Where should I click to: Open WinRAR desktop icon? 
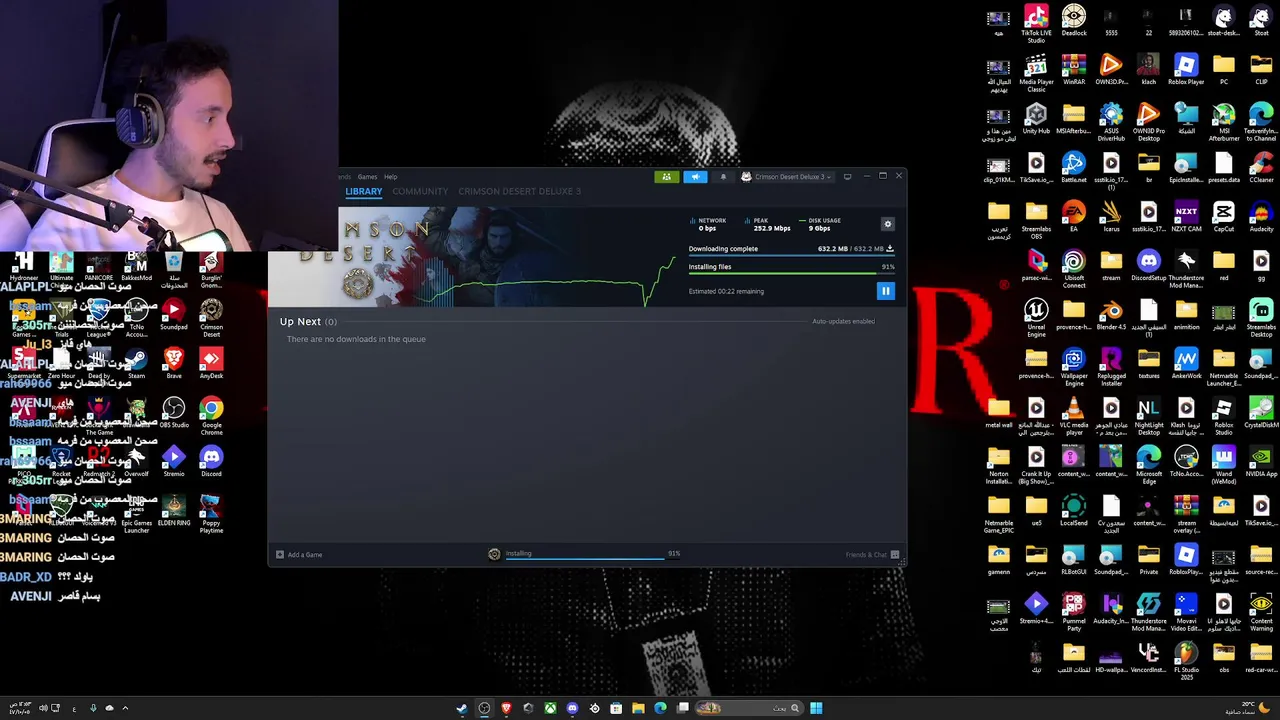tap(1074, 71)
